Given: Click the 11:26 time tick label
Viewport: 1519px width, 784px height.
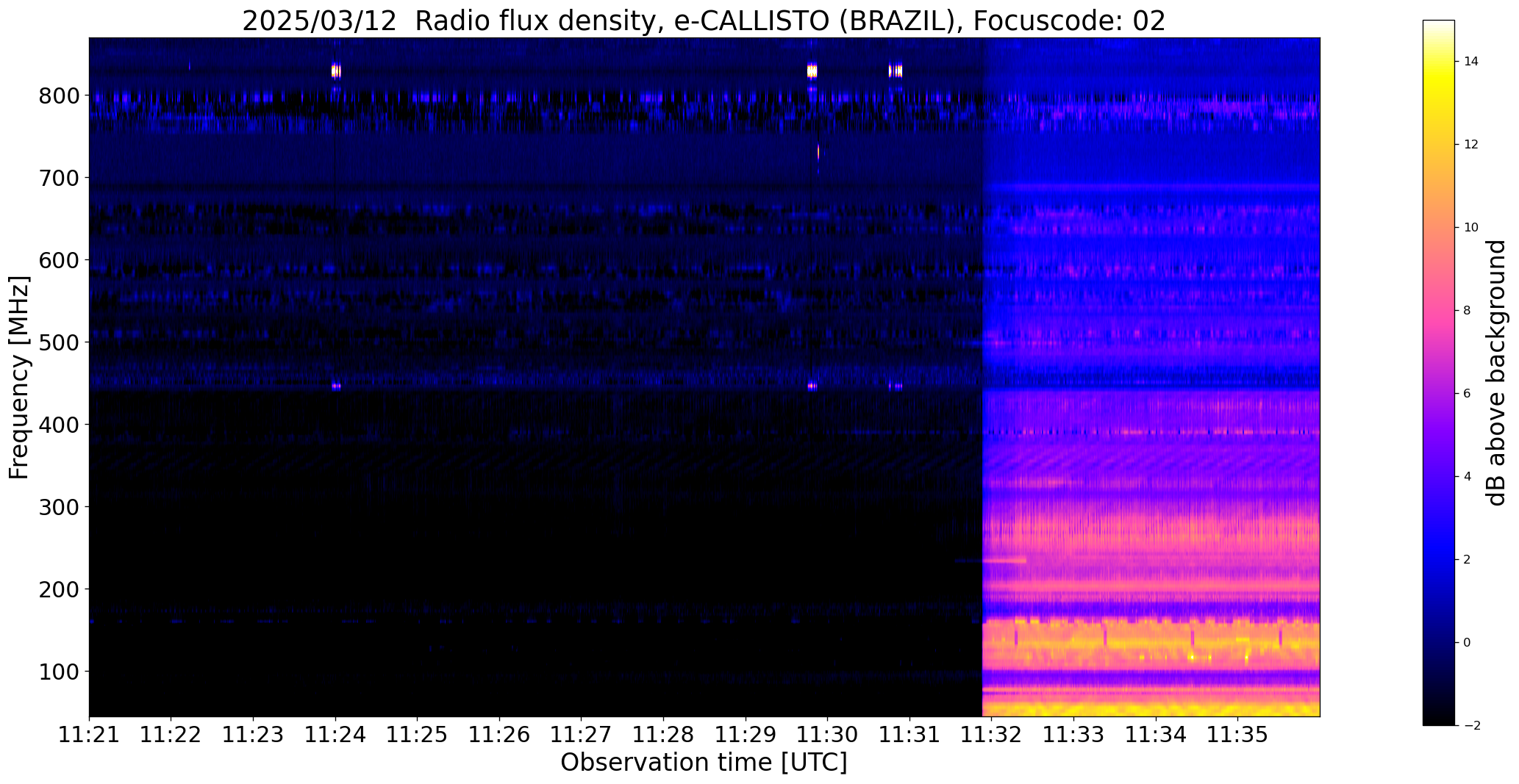Looking at the screenshot, I should click(500, 734).
